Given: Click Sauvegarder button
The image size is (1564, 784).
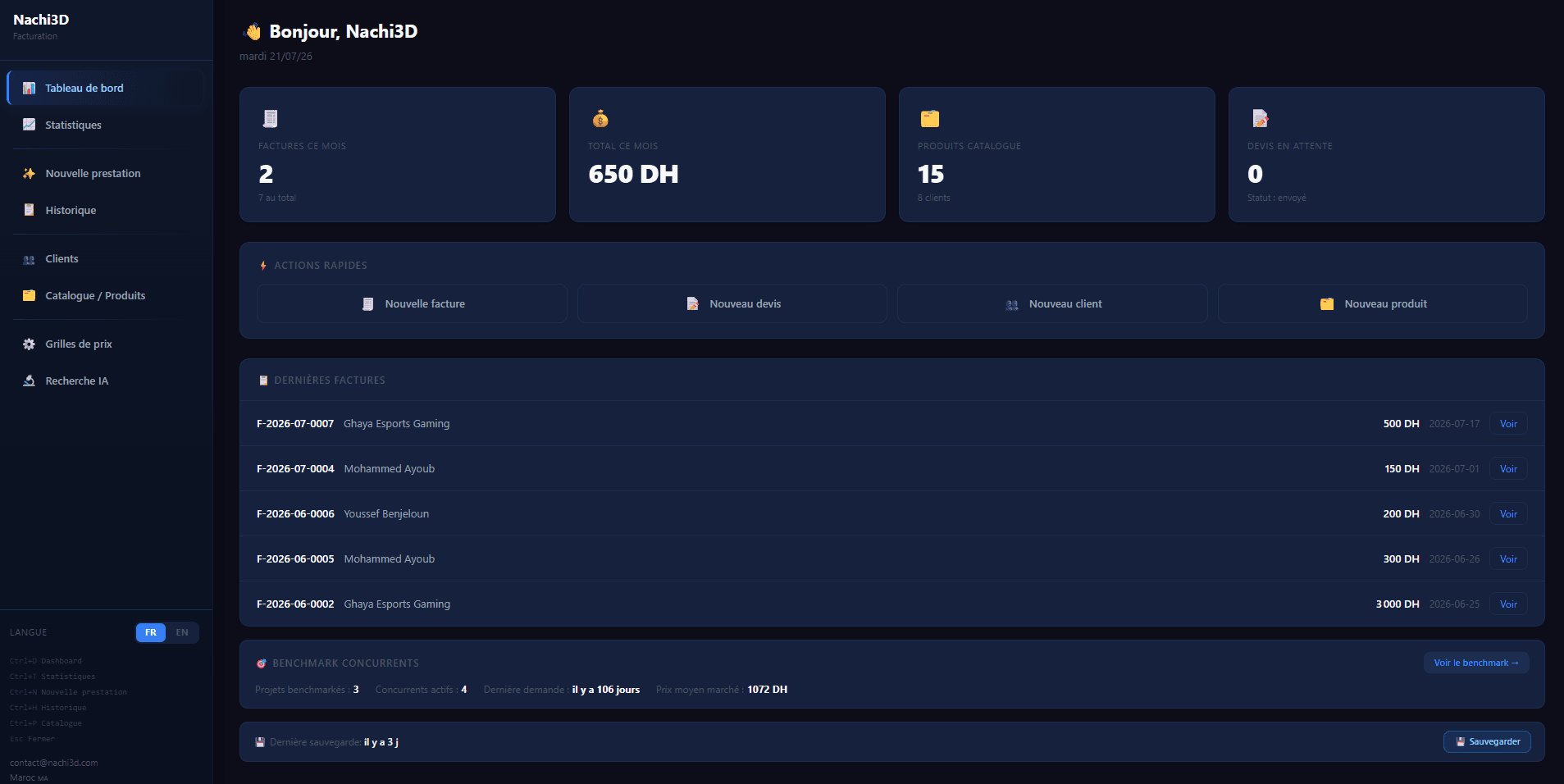Looking at the screenshot, I should click(x=1487, y=741).
